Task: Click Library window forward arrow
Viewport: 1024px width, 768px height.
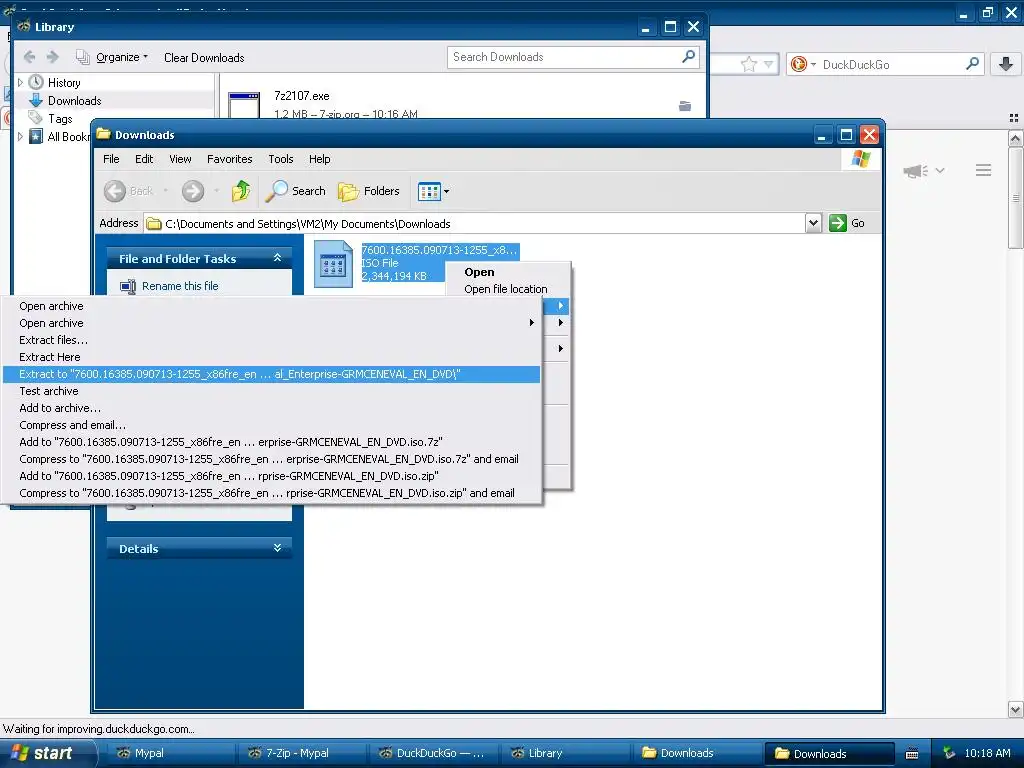Action: click(x=53, y=57)
